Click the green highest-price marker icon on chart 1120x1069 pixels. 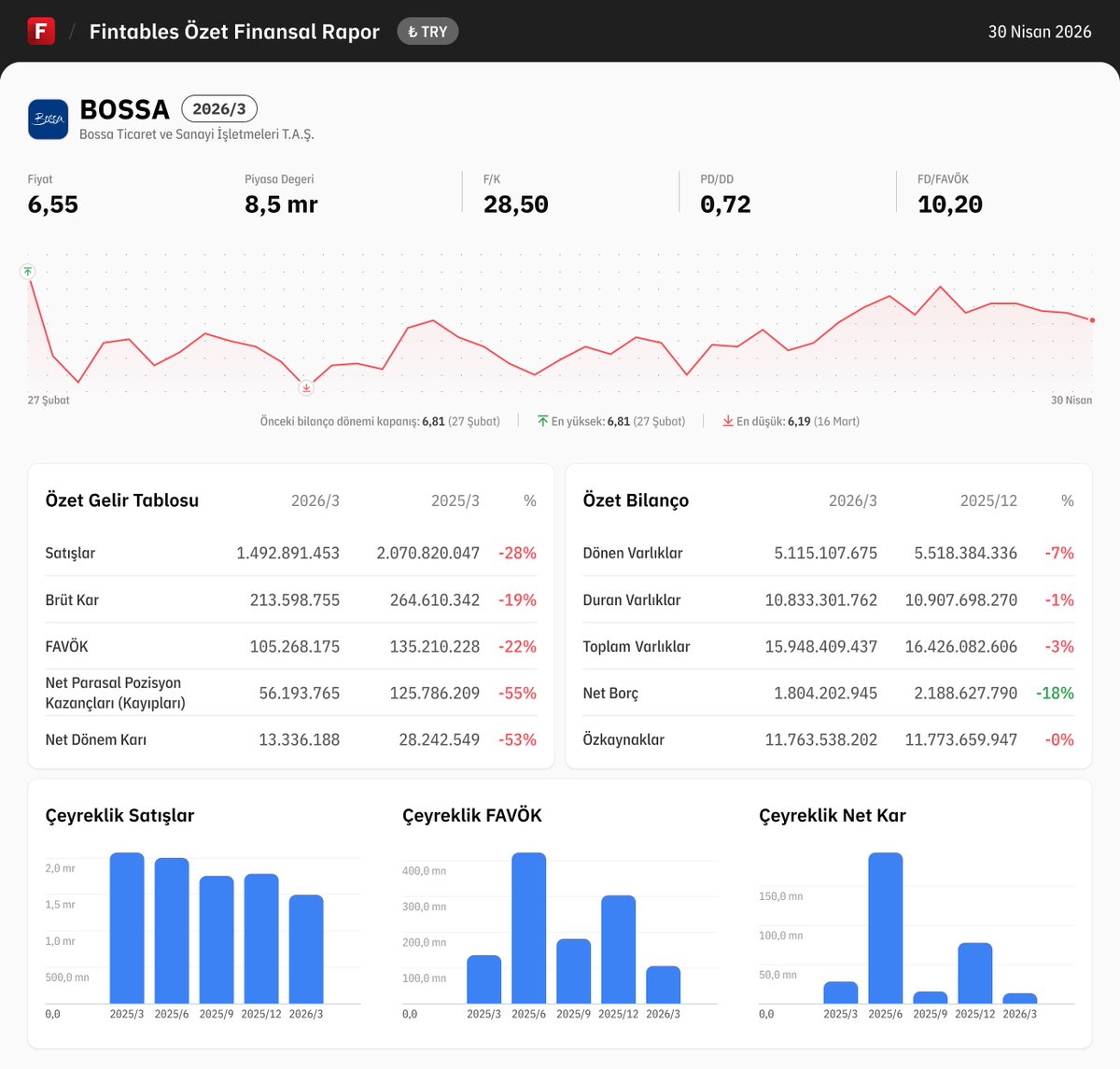coord(28,272)
